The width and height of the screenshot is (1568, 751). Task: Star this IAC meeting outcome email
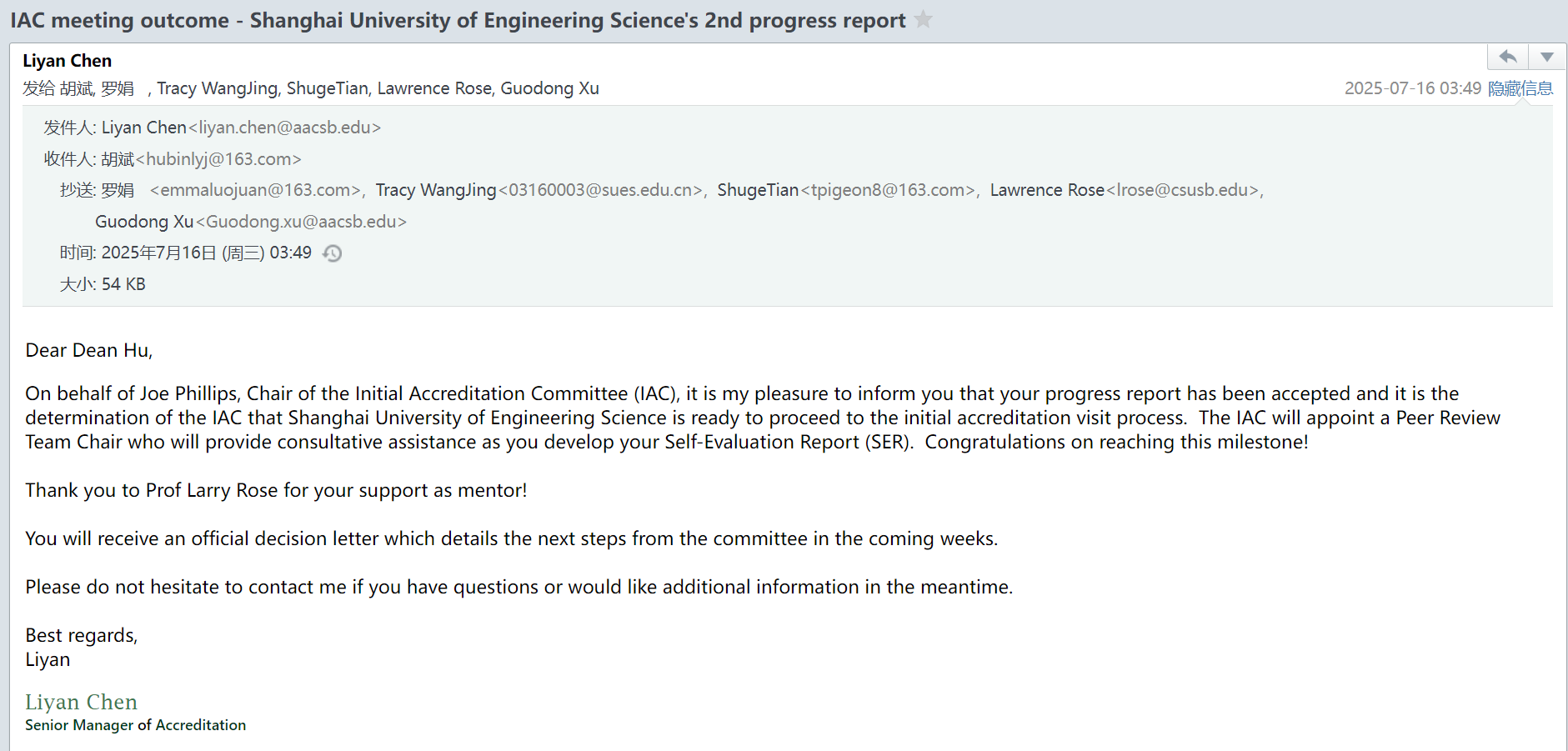[923, 19]
